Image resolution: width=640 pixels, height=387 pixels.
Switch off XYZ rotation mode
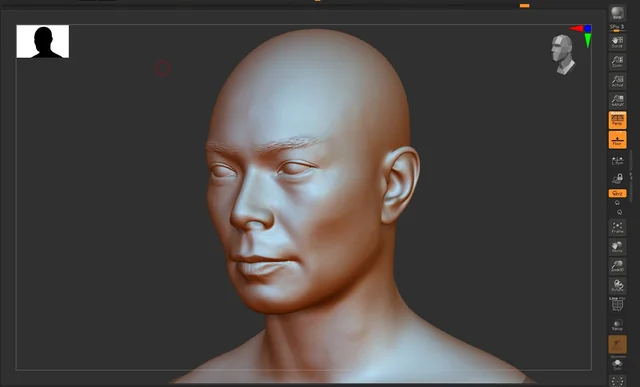click(617, 193)
